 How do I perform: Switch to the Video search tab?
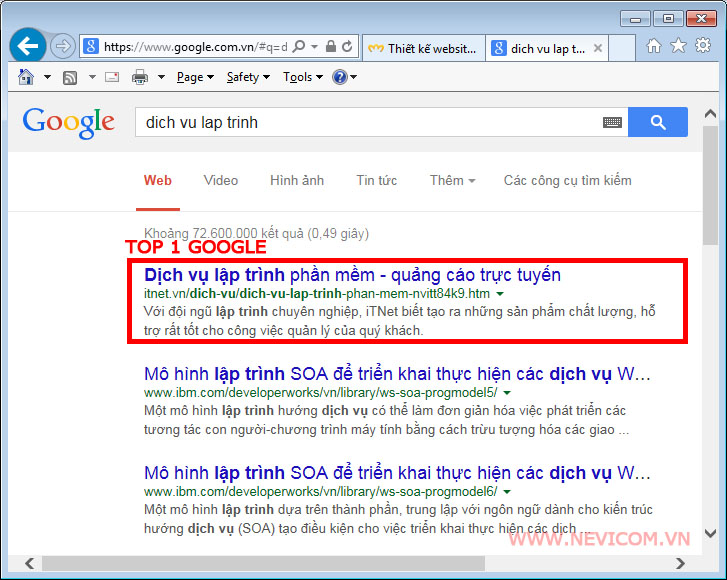[221, 180]
